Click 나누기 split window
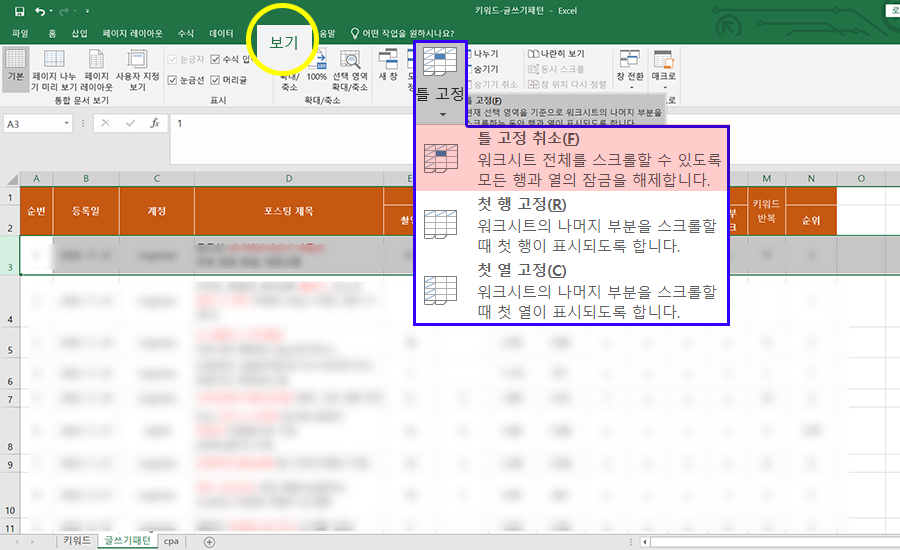Viewport: 900px width, 550px height. [485, 54]
